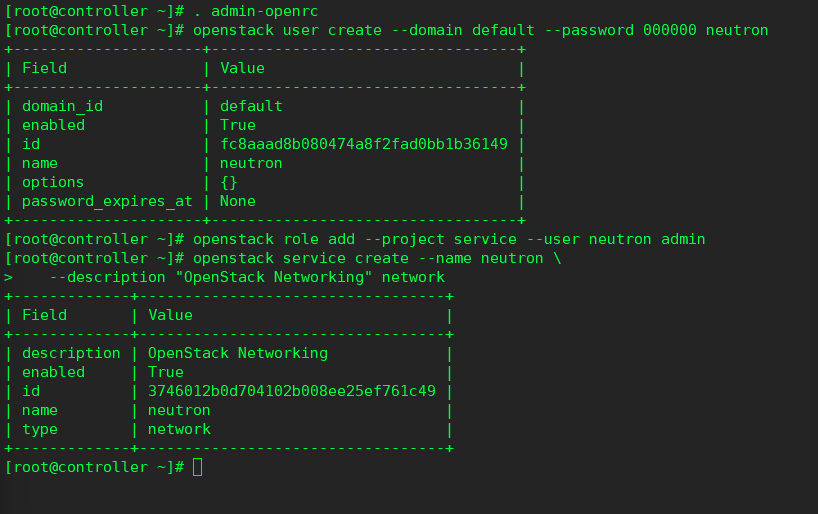Click the cursor block at the last prompt

coord(197,467)
